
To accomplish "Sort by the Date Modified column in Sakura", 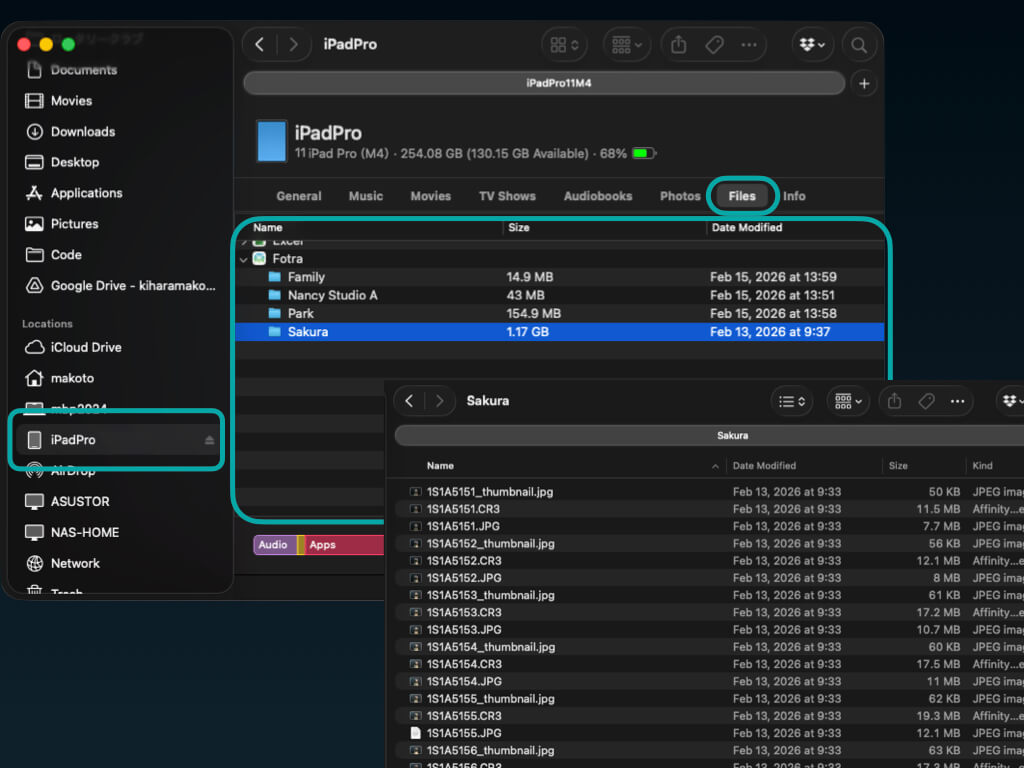I will pos(764,466).
